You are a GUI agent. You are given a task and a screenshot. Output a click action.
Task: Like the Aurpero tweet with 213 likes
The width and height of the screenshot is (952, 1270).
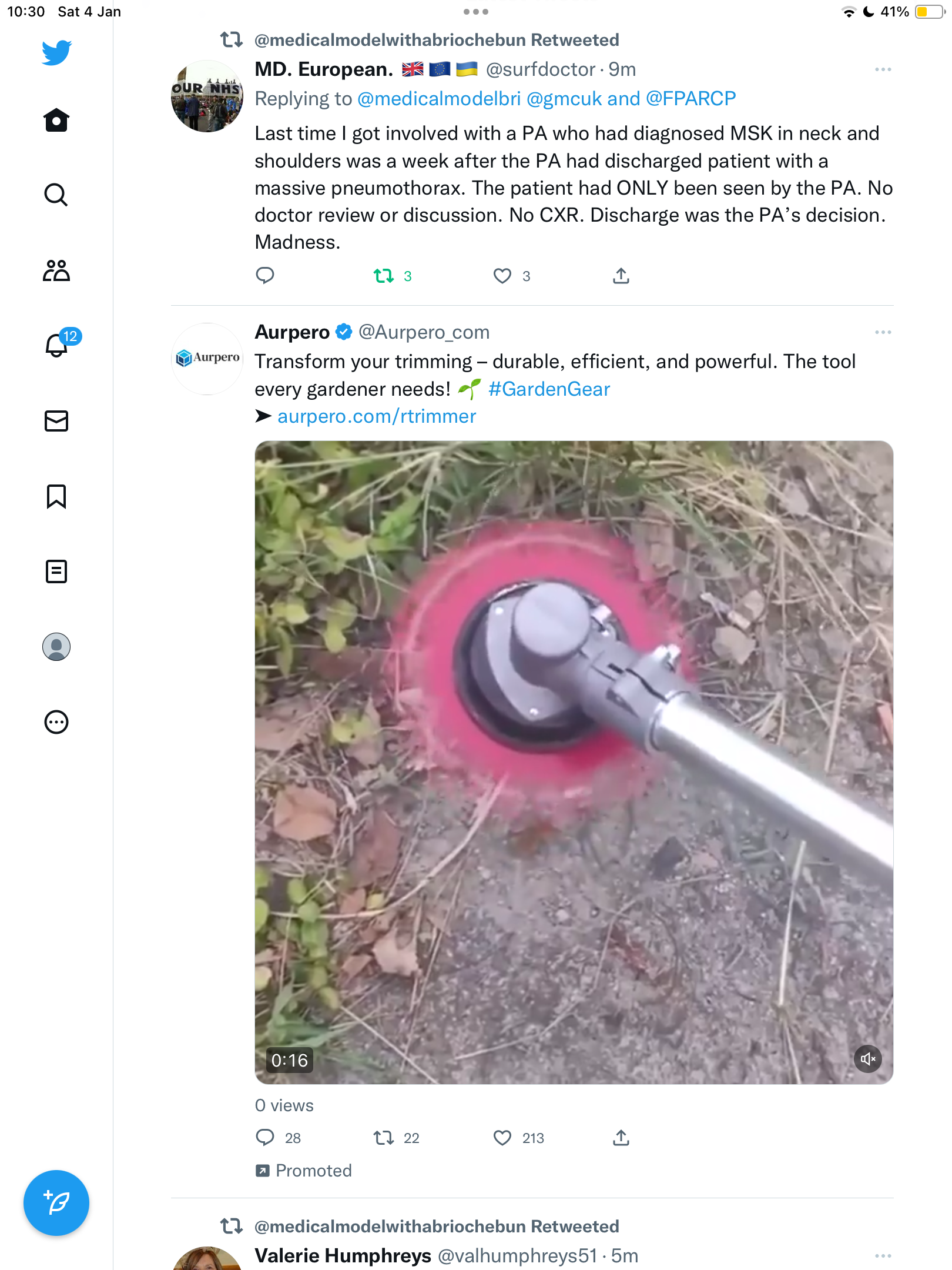tap(502, 1138)
